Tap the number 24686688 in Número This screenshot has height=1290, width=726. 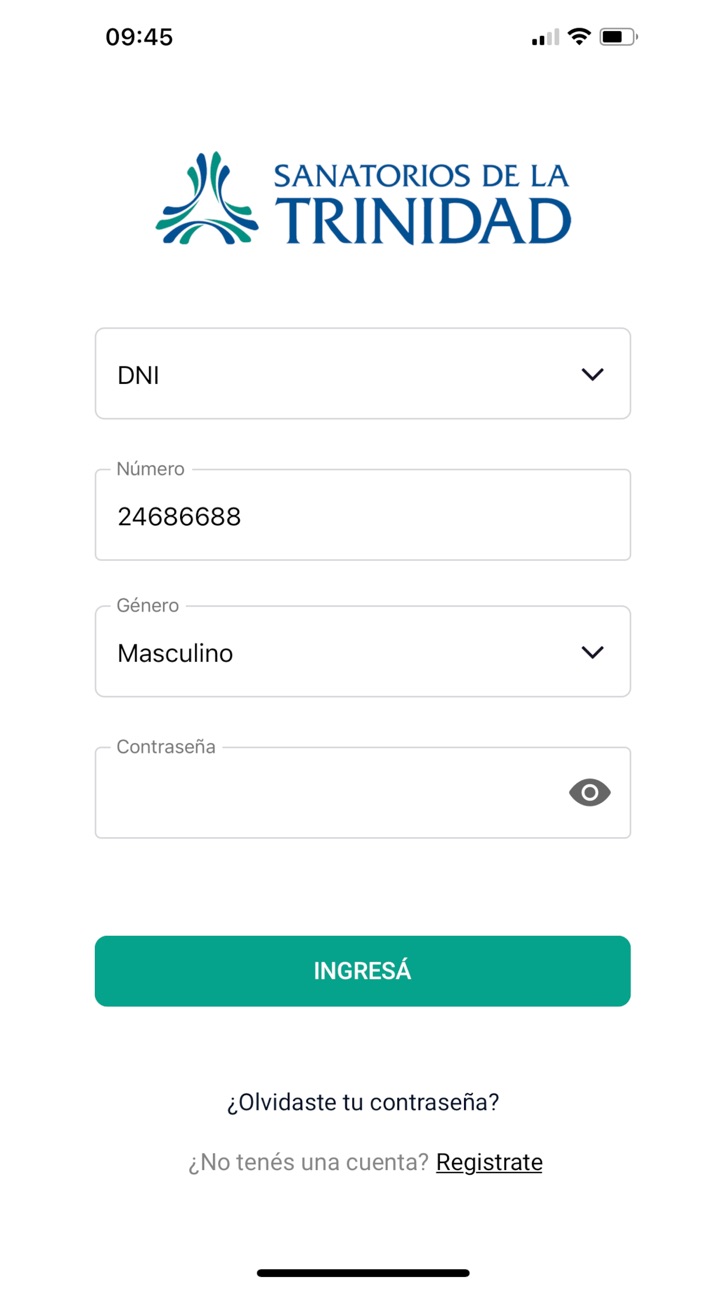(179, 517)
